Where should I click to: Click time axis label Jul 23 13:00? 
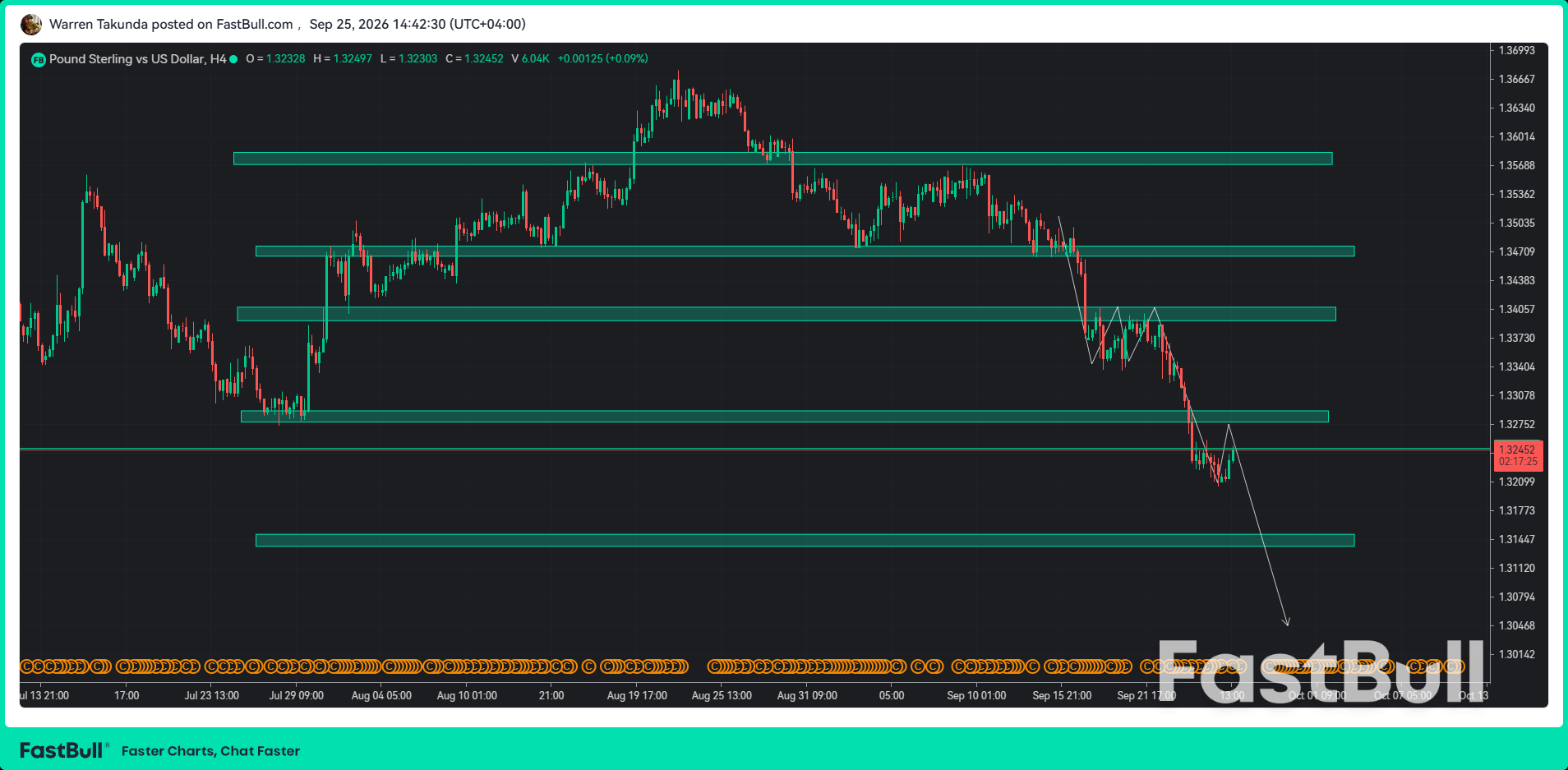click(x=212, y=695)
